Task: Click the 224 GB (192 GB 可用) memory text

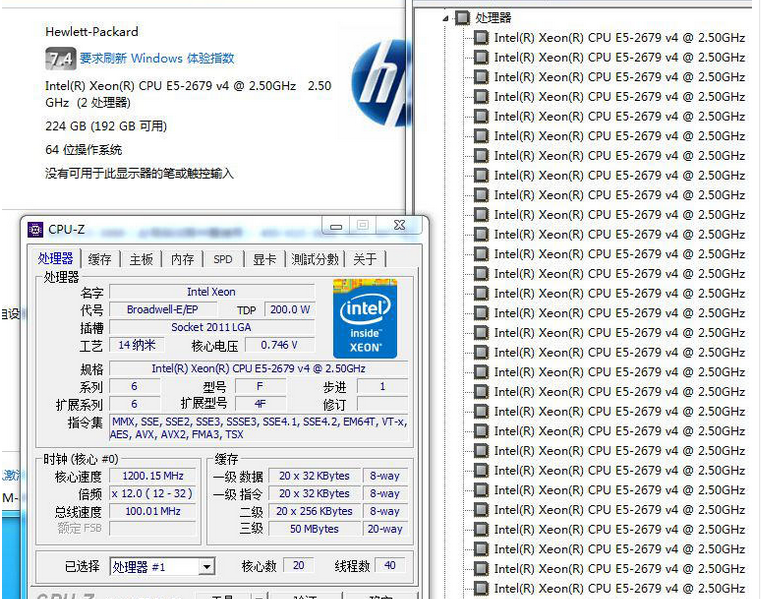Action: pos(106,126)
